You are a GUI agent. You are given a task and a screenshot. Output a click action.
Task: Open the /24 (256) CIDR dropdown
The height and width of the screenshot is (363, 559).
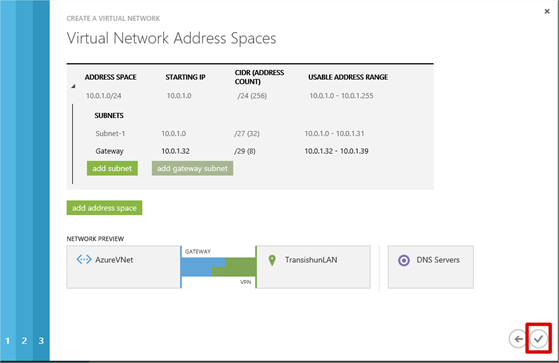[252, 96]
